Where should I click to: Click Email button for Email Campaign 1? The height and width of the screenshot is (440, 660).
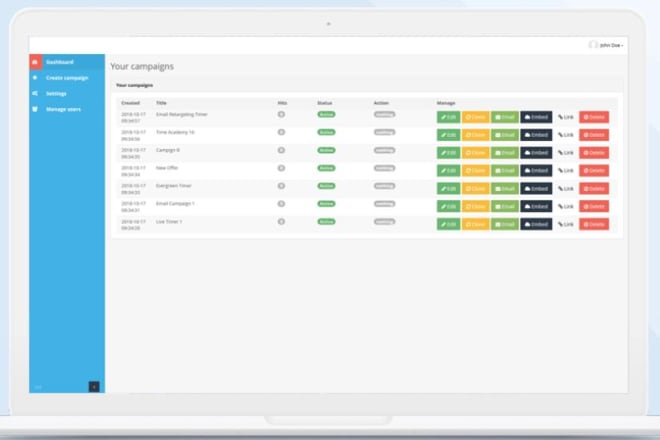(505, 206)
